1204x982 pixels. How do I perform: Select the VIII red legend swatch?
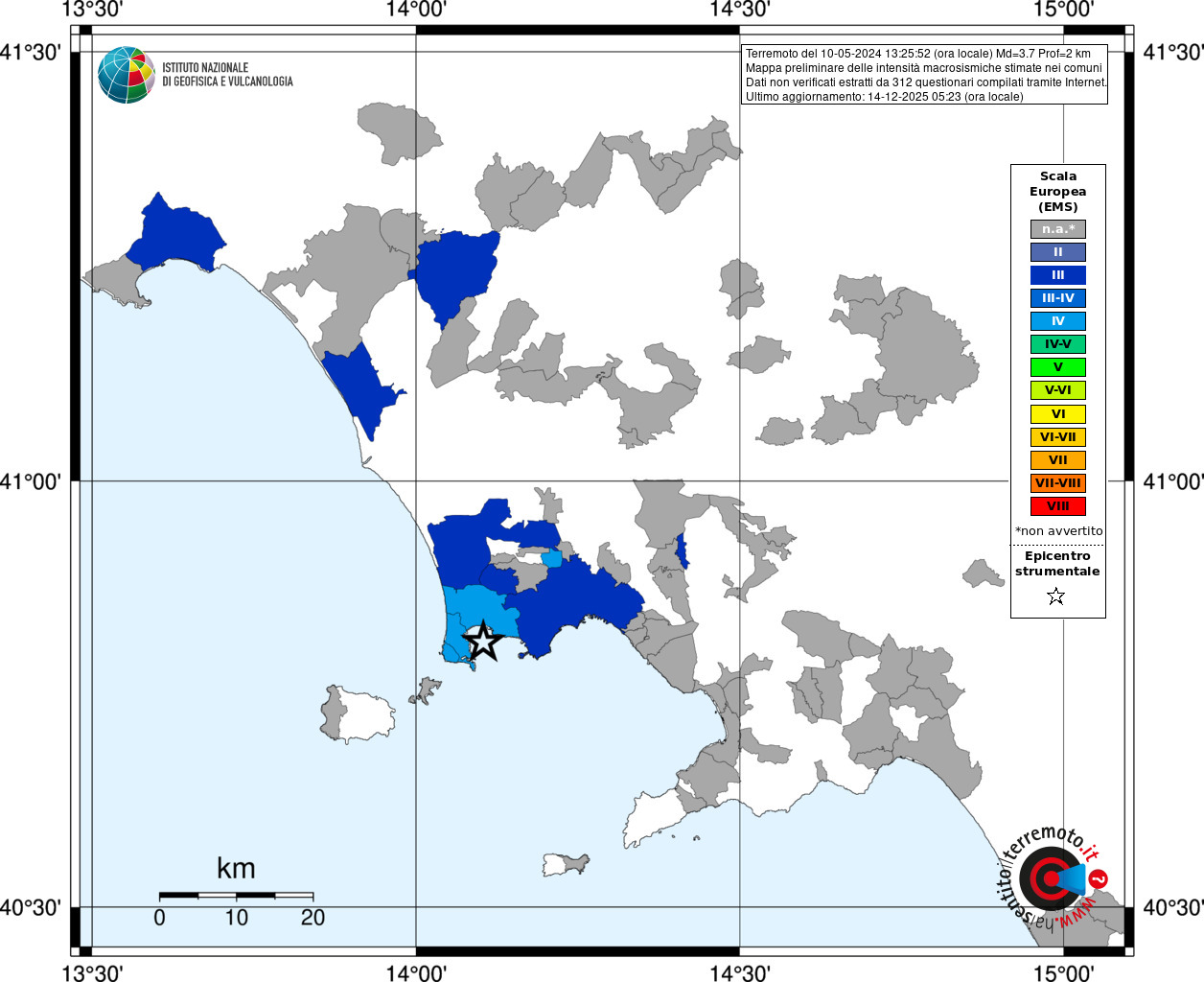[x=1058, y=506]
